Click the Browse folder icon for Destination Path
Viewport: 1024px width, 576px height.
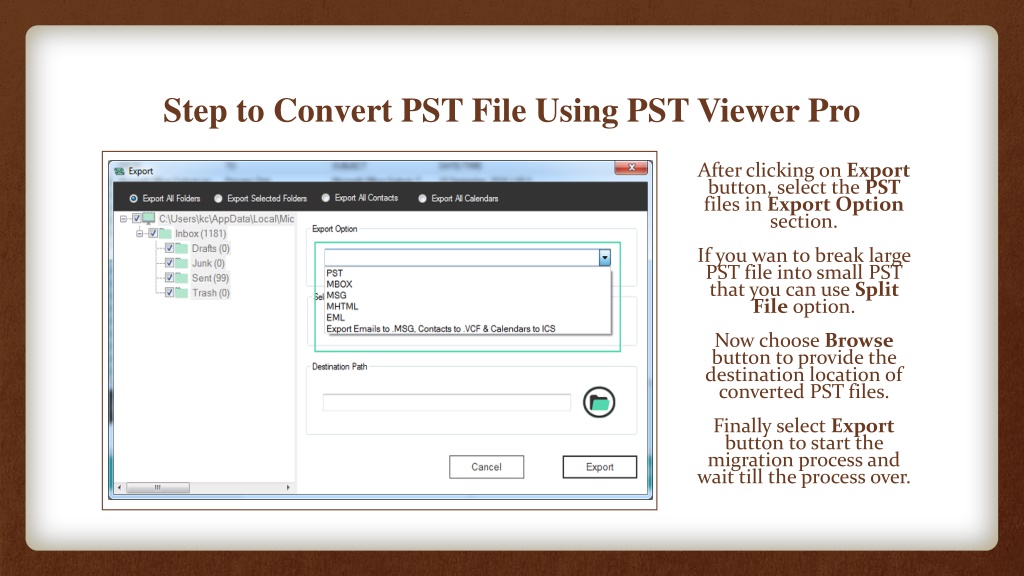(x=599, y=402)
